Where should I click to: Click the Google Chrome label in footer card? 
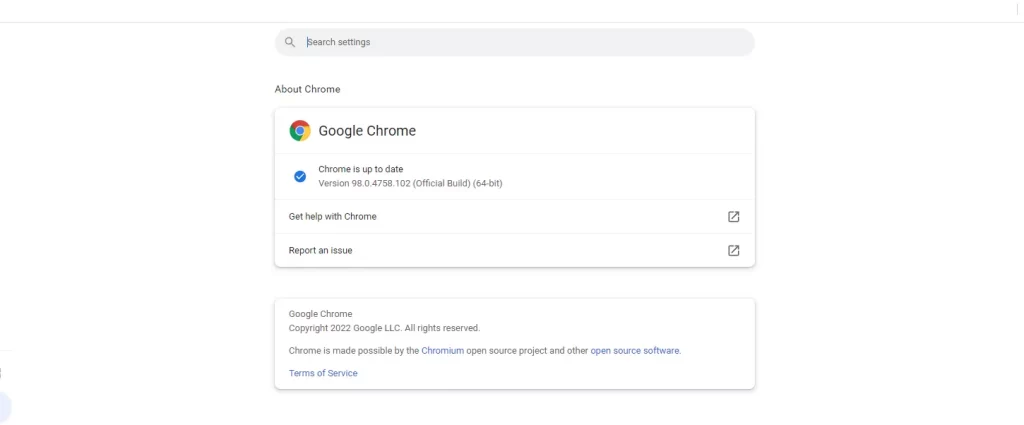pos(321,314)
